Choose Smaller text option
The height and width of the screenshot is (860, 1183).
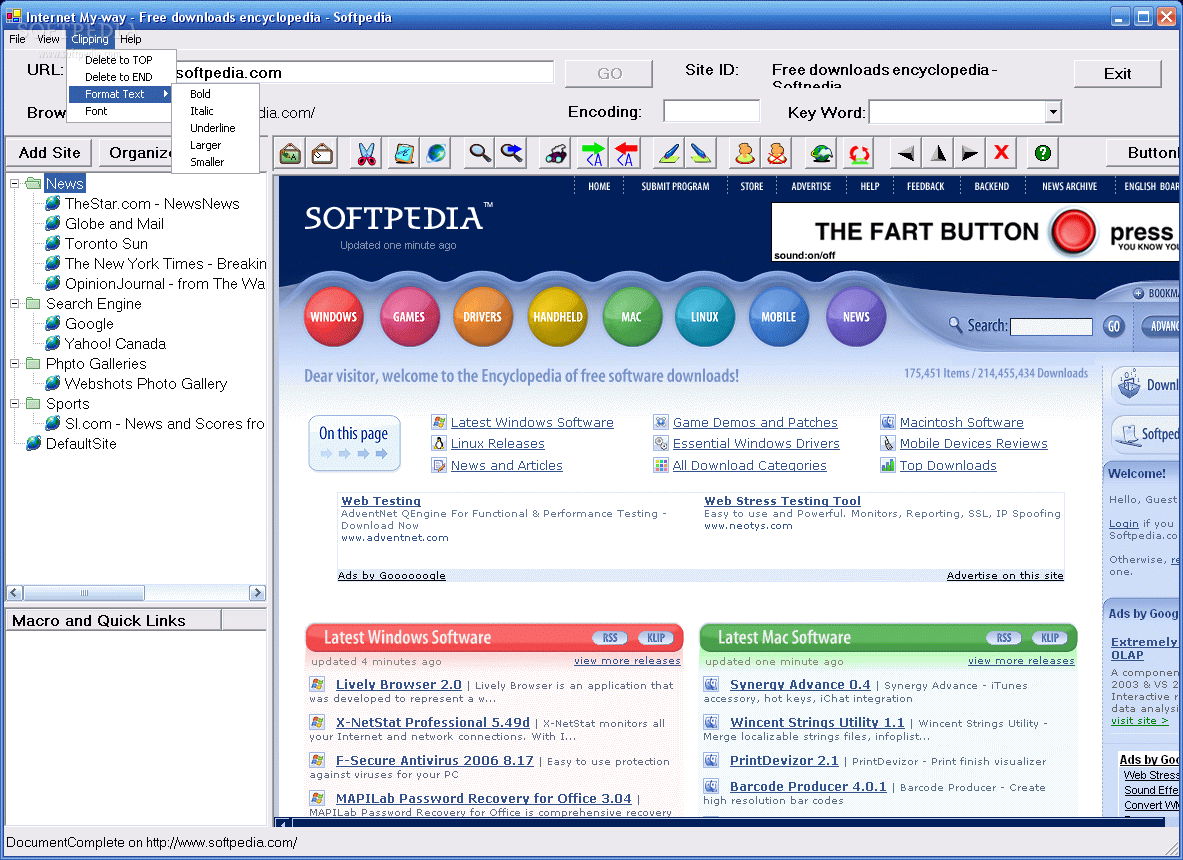(207, 162)
